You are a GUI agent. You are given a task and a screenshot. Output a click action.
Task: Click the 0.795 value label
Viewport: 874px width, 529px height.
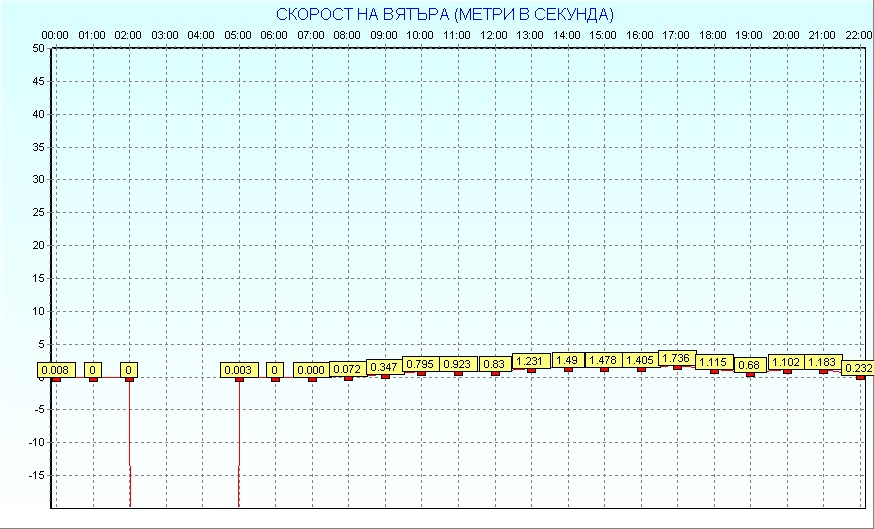(421, 364)
